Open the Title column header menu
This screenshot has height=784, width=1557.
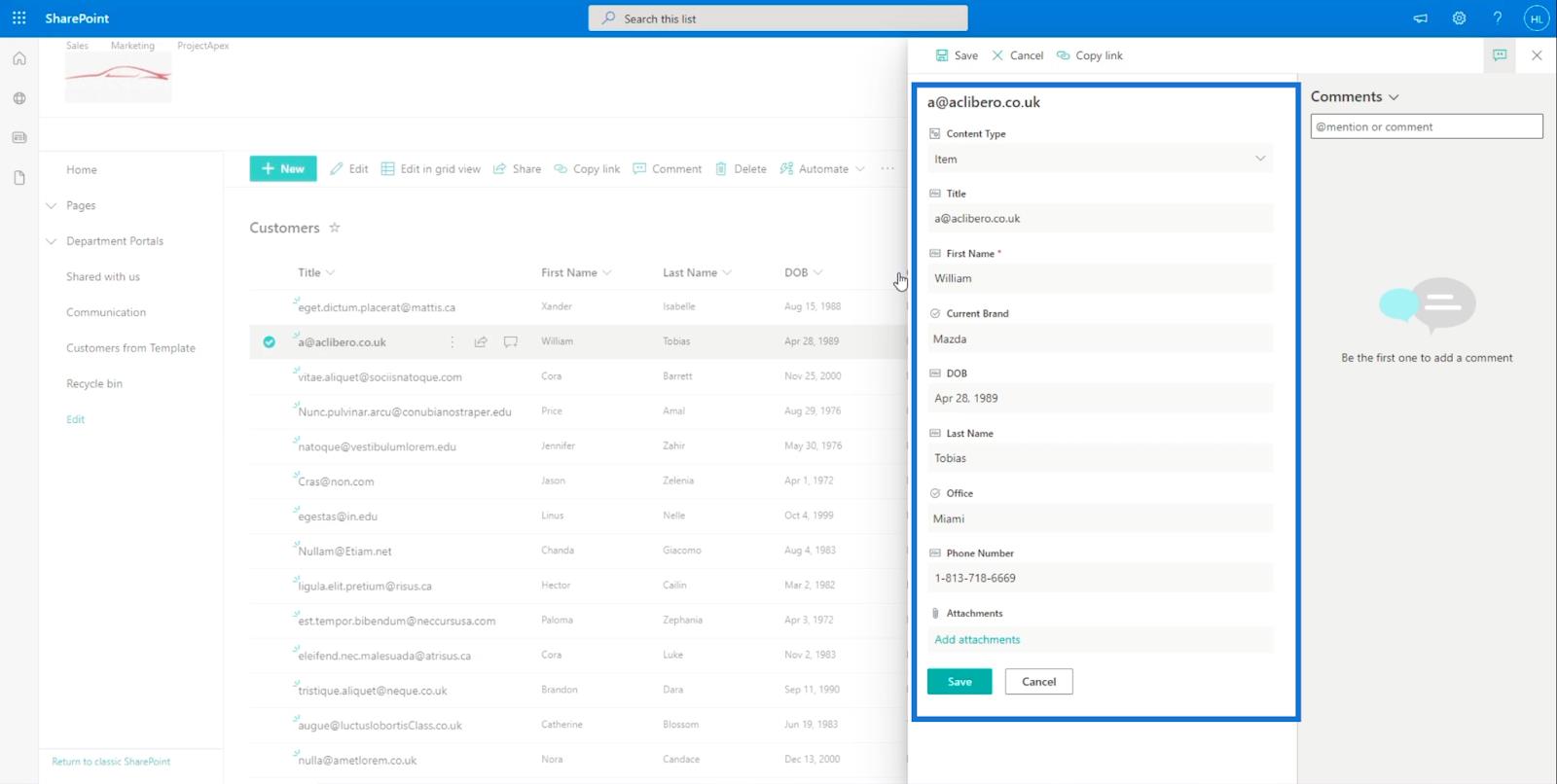point(316,272)
